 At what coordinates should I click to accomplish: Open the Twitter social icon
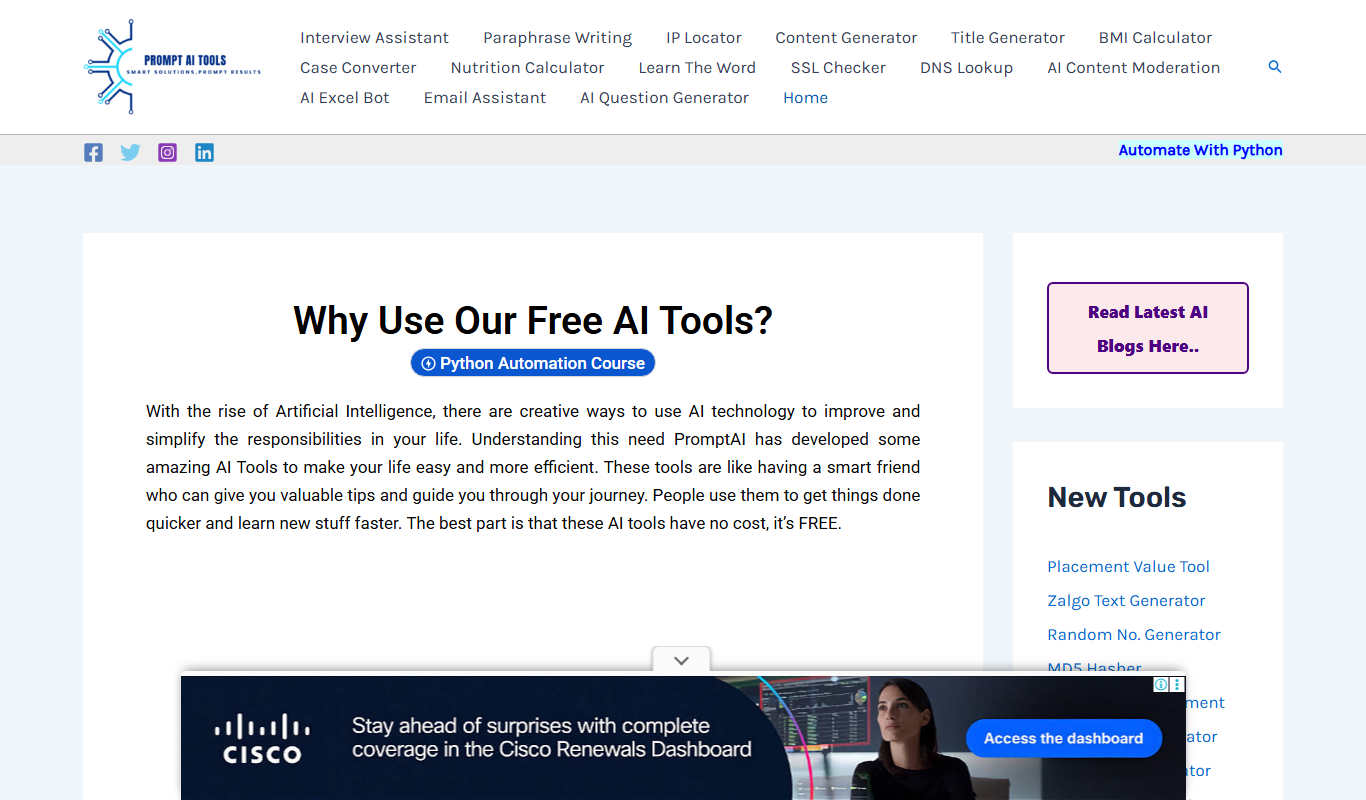130,153
